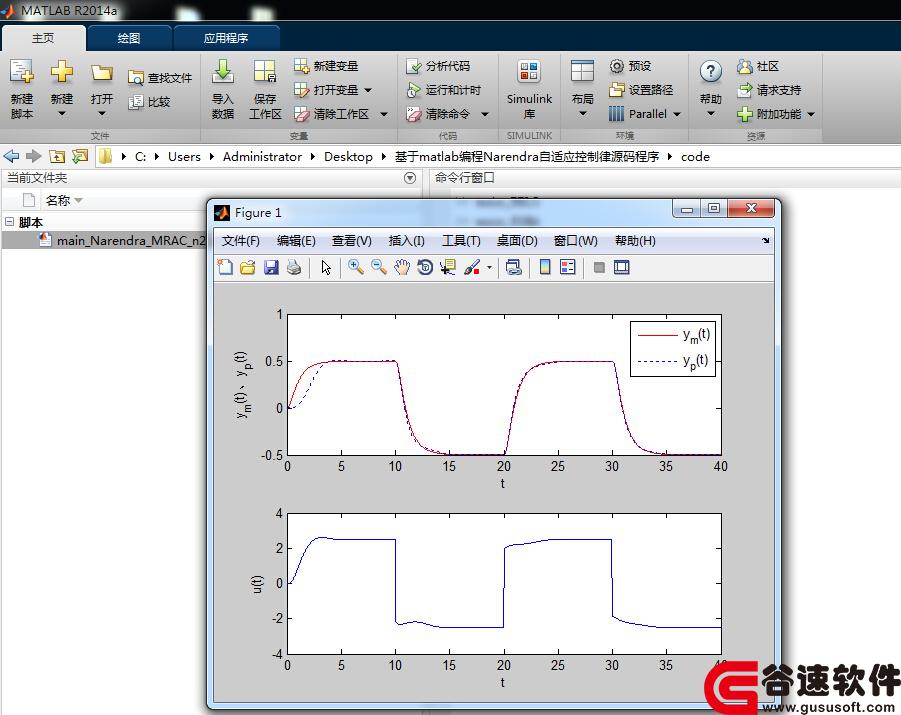
Task: Open the 社区 community link
Action: 758,66
